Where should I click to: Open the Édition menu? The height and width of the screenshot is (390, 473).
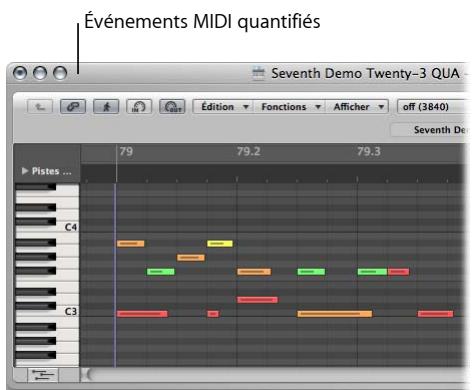pos(223,107)
